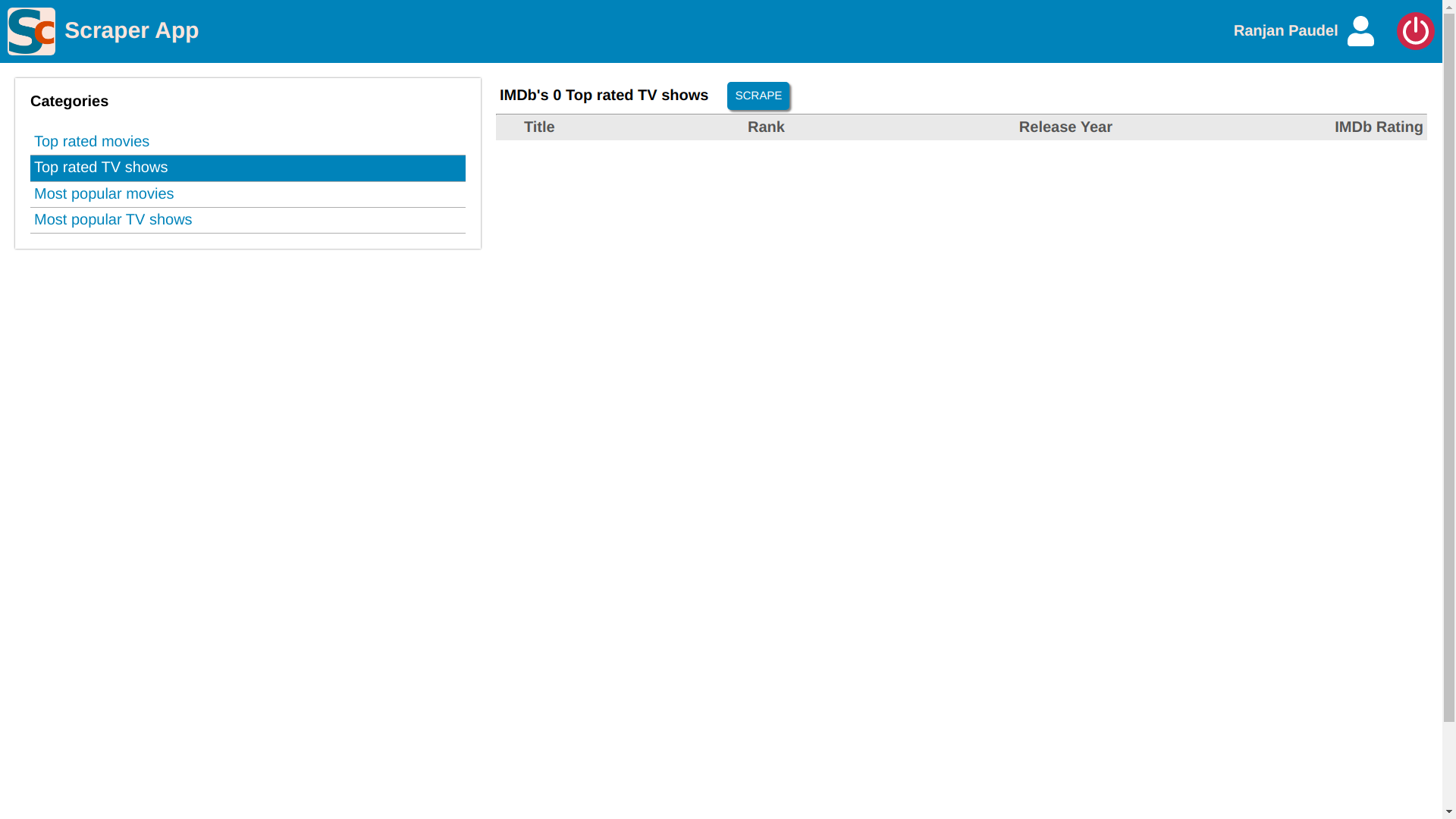This screenshot has width=1456, height=819.
Task: Click the Title column header
Action: tap(539, 127)
